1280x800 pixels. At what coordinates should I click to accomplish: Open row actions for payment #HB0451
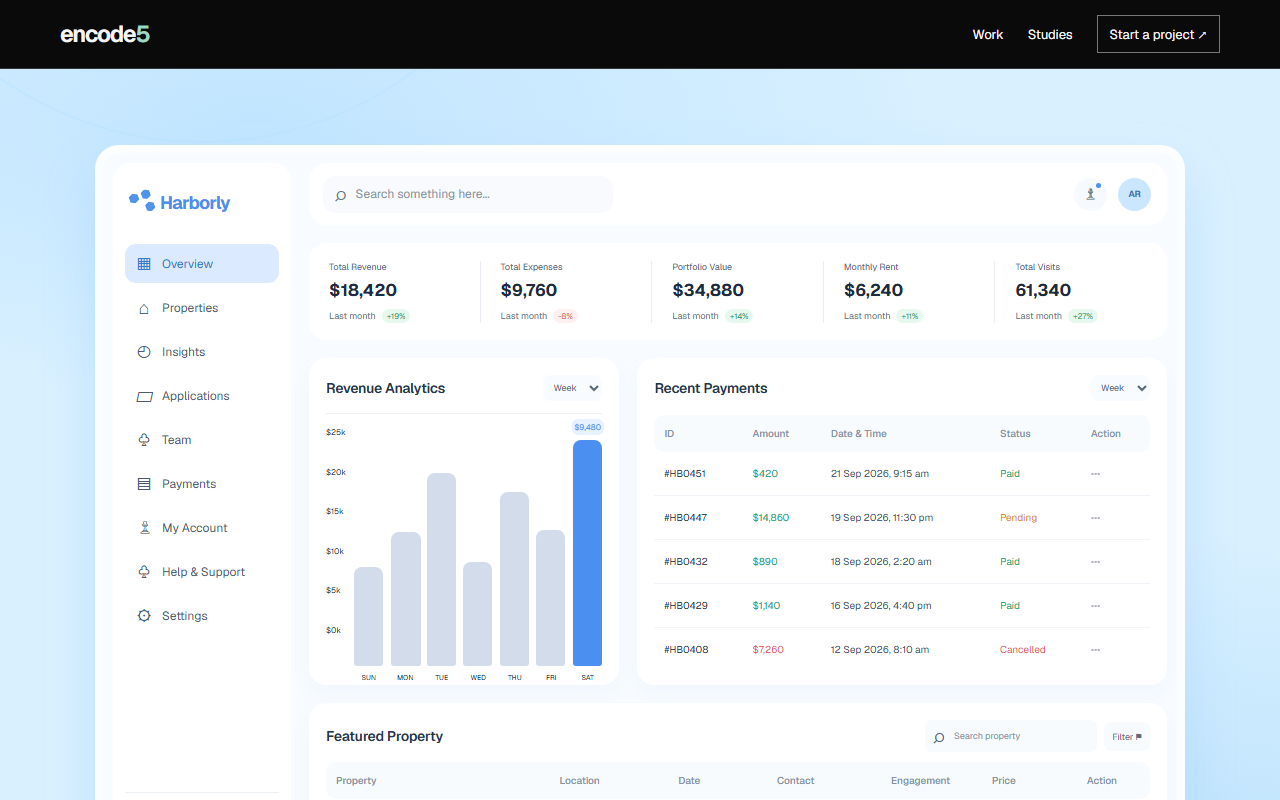(1095, 474)
